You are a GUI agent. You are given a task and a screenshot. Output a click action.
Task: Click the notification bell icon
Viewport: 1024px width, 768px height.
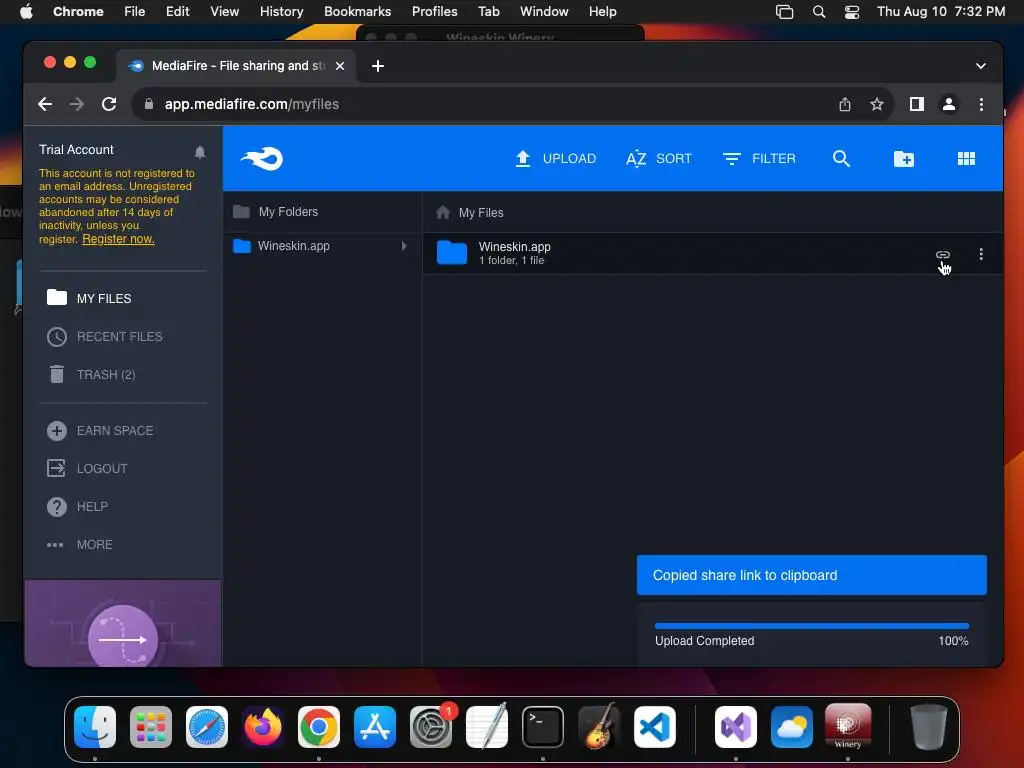coord(200,152)
